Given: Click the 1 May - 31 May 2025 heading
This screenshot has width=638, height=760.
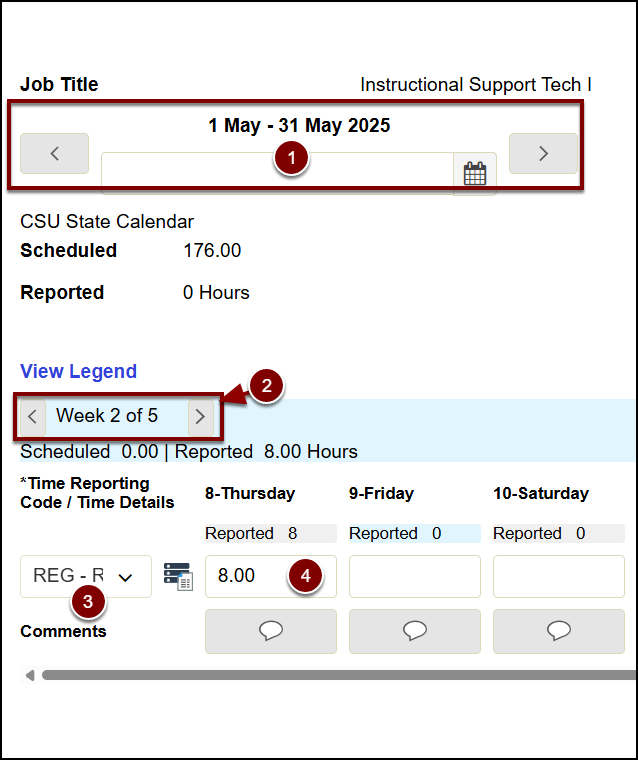Looking at the screenshot, I should (299, 126).
